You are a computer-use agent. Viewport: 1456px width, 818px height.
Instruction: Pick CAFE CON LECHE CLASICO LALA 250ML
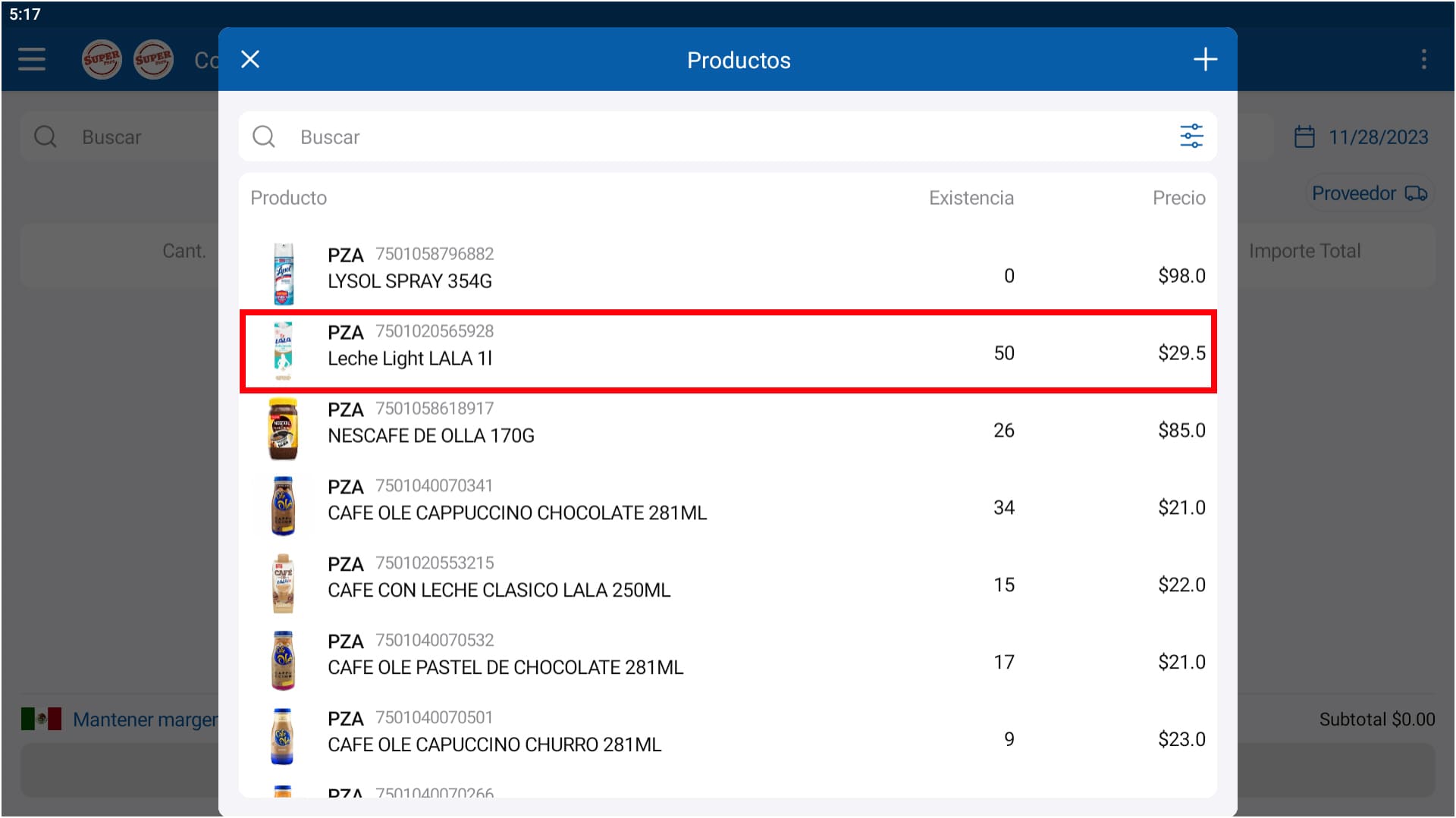pyautogui.click(x=498, y=590)
